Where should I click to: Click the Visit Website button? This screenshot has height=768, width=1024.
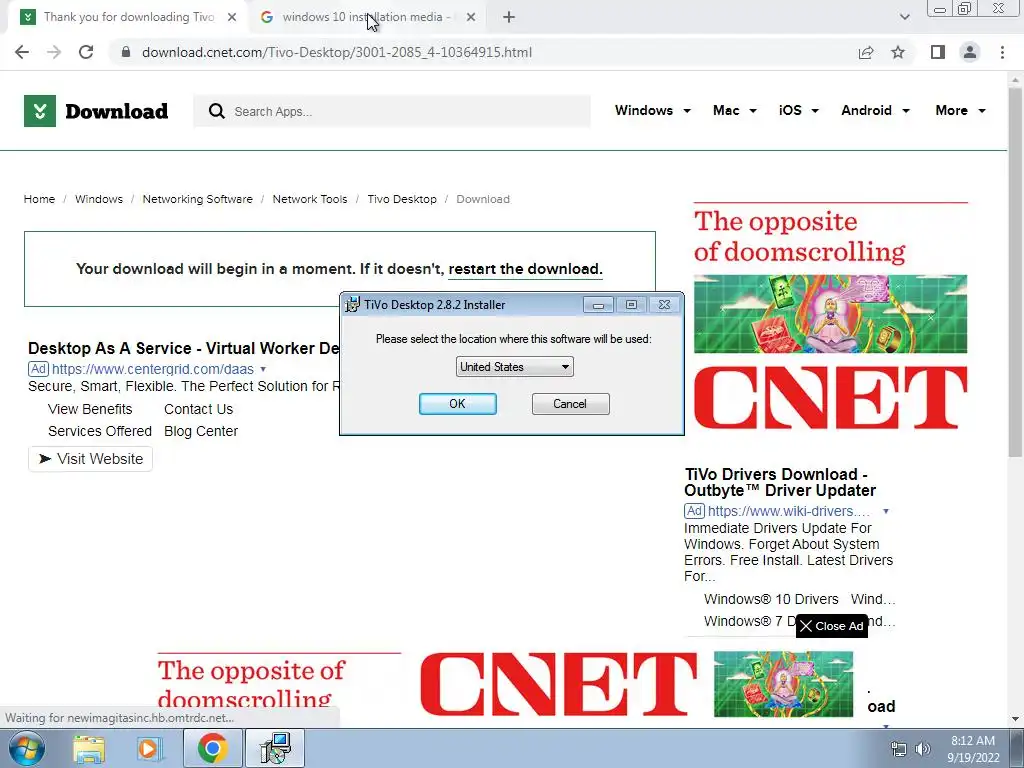tap(91, 459)
